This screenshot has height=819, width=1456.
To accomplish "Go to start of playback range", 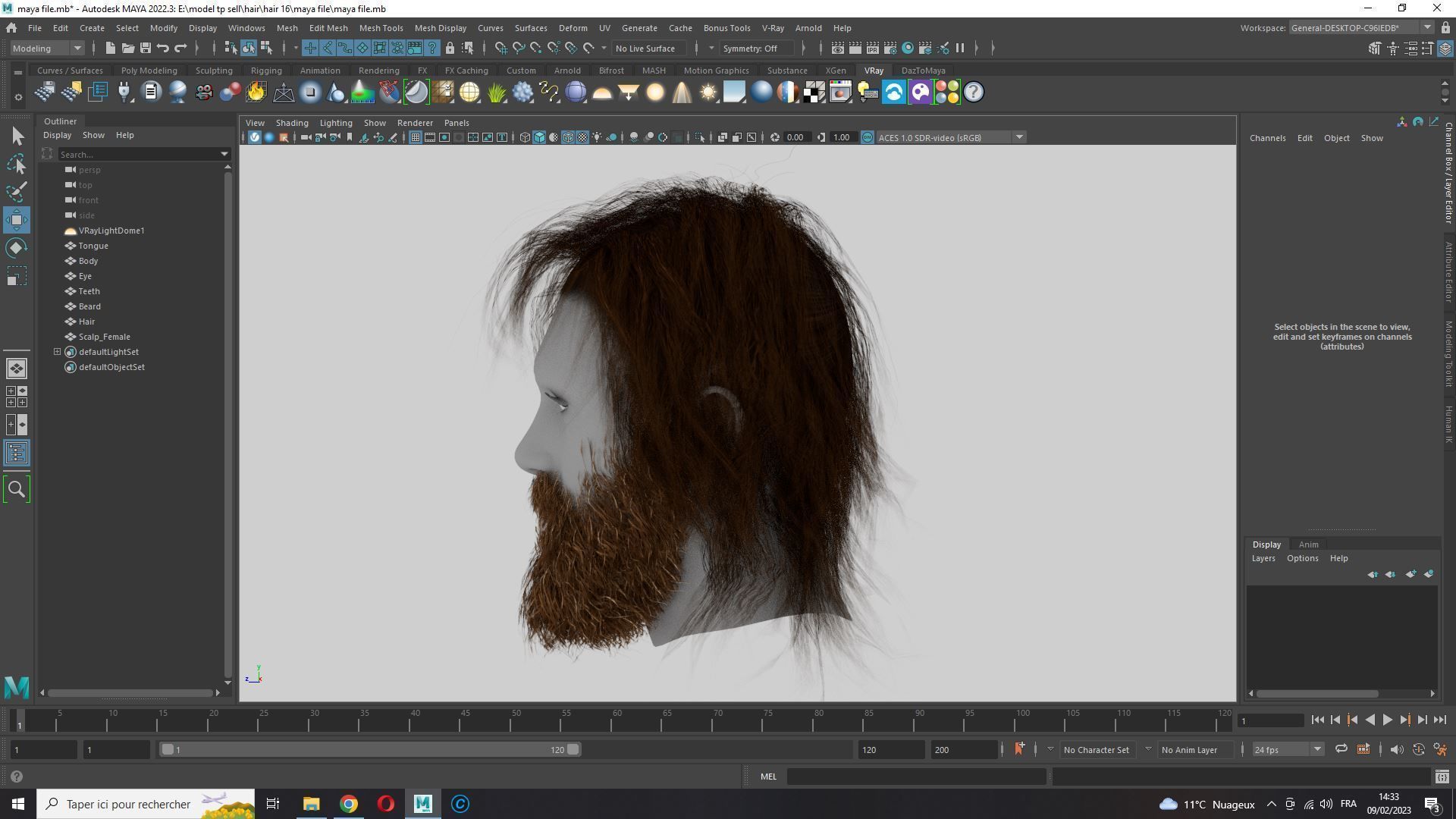I will tap(1317, 720).
